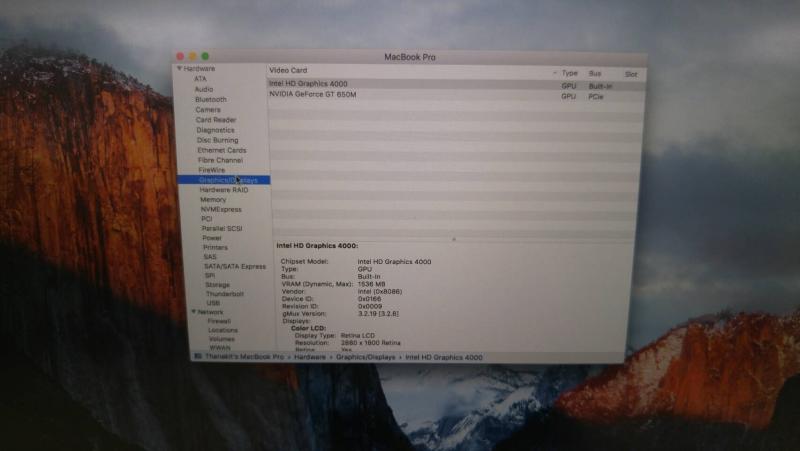800x451 pixels.
Task: Open Card Reader information
Action: coord(216,120)
